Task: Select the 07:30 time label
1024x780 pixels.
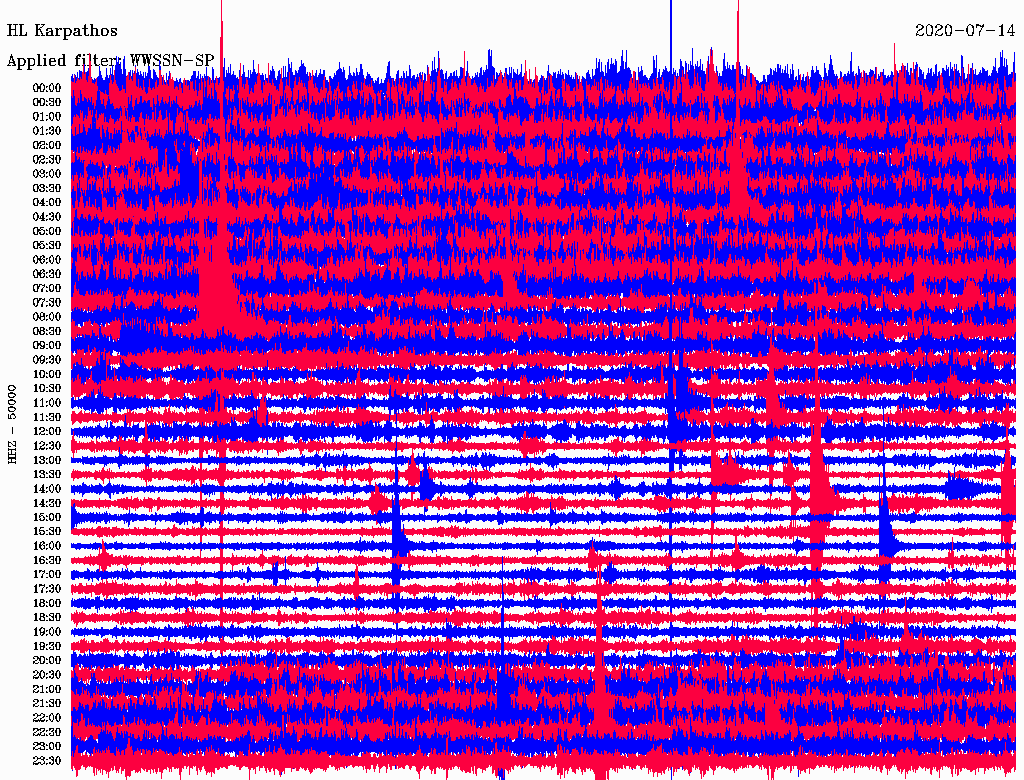Action: click(47, 303)
